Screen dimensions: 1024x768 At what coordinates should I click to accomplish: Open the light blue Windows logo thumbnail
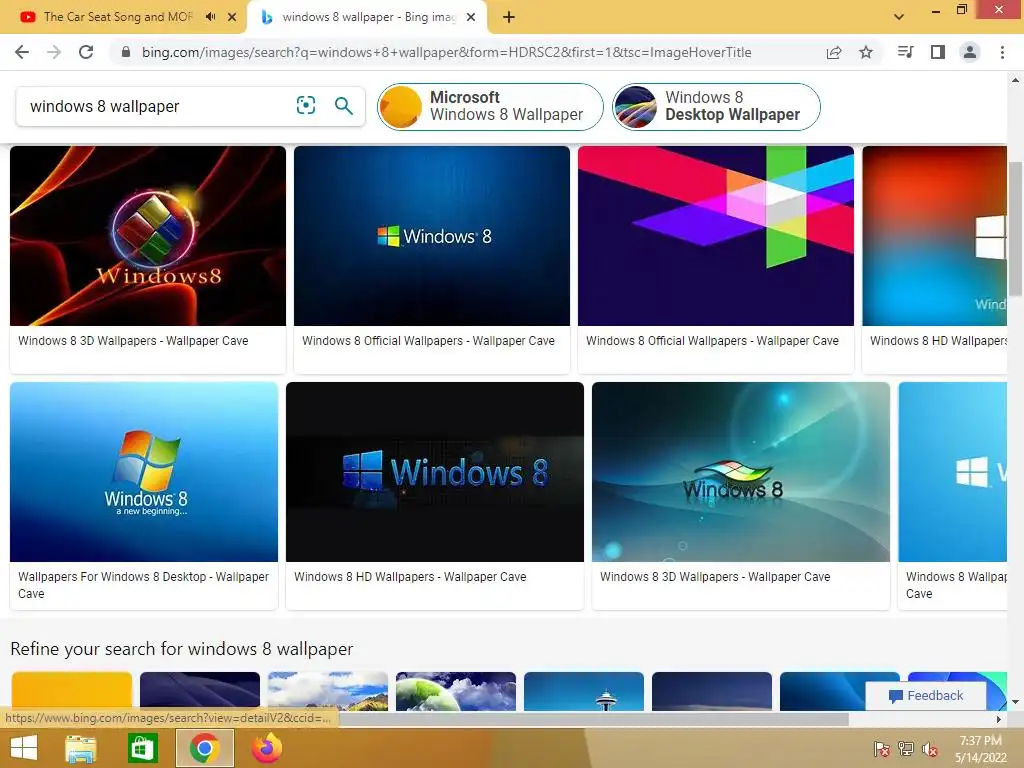[x=952, y=472]
